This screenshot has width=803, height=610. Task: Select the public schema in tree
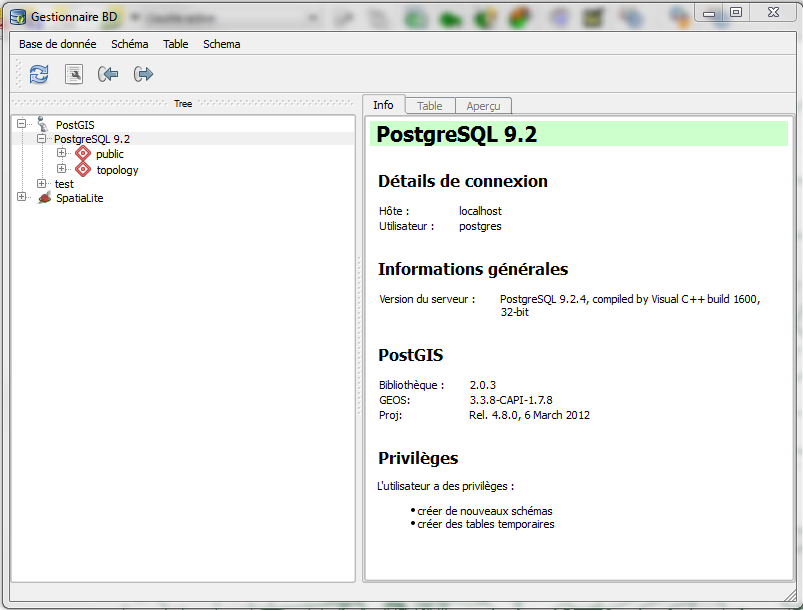pyautogui.click(x=110, y=154)
